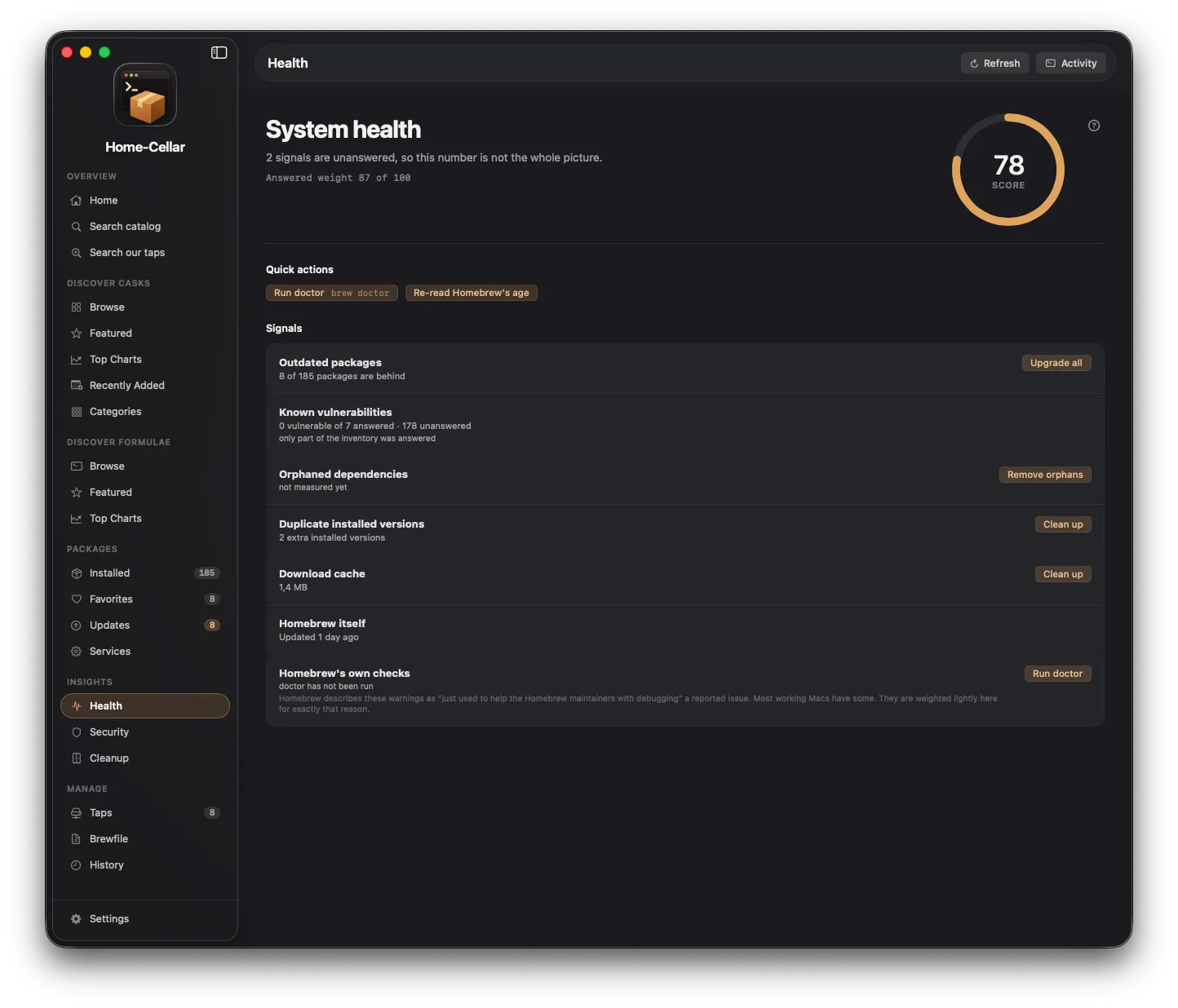Click the Search catalog magnifier icon
Screen dimensions: 1178x1008
point(76,227)
